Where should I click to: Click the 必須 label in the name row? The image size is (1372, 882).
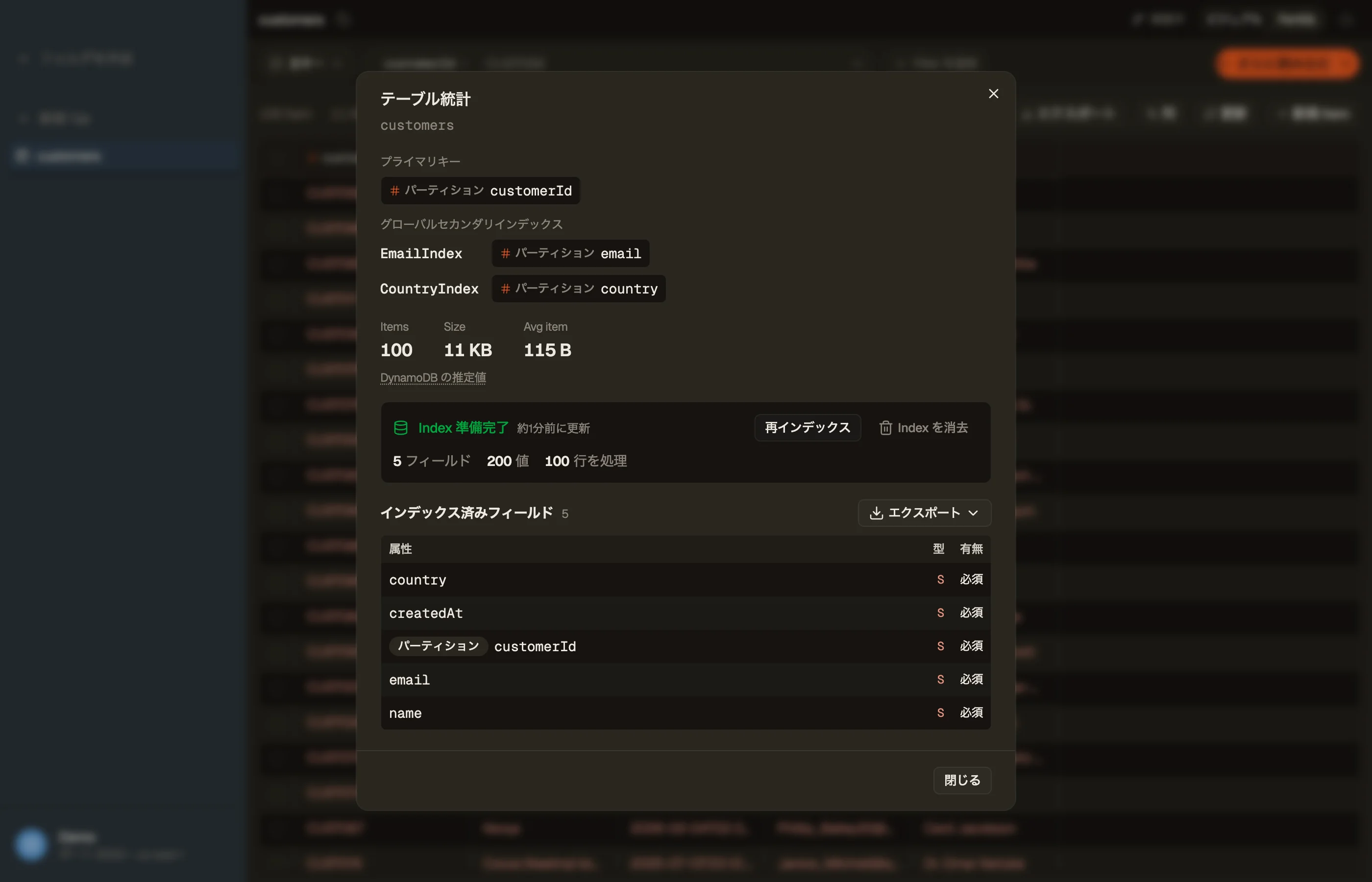point(971,712)
